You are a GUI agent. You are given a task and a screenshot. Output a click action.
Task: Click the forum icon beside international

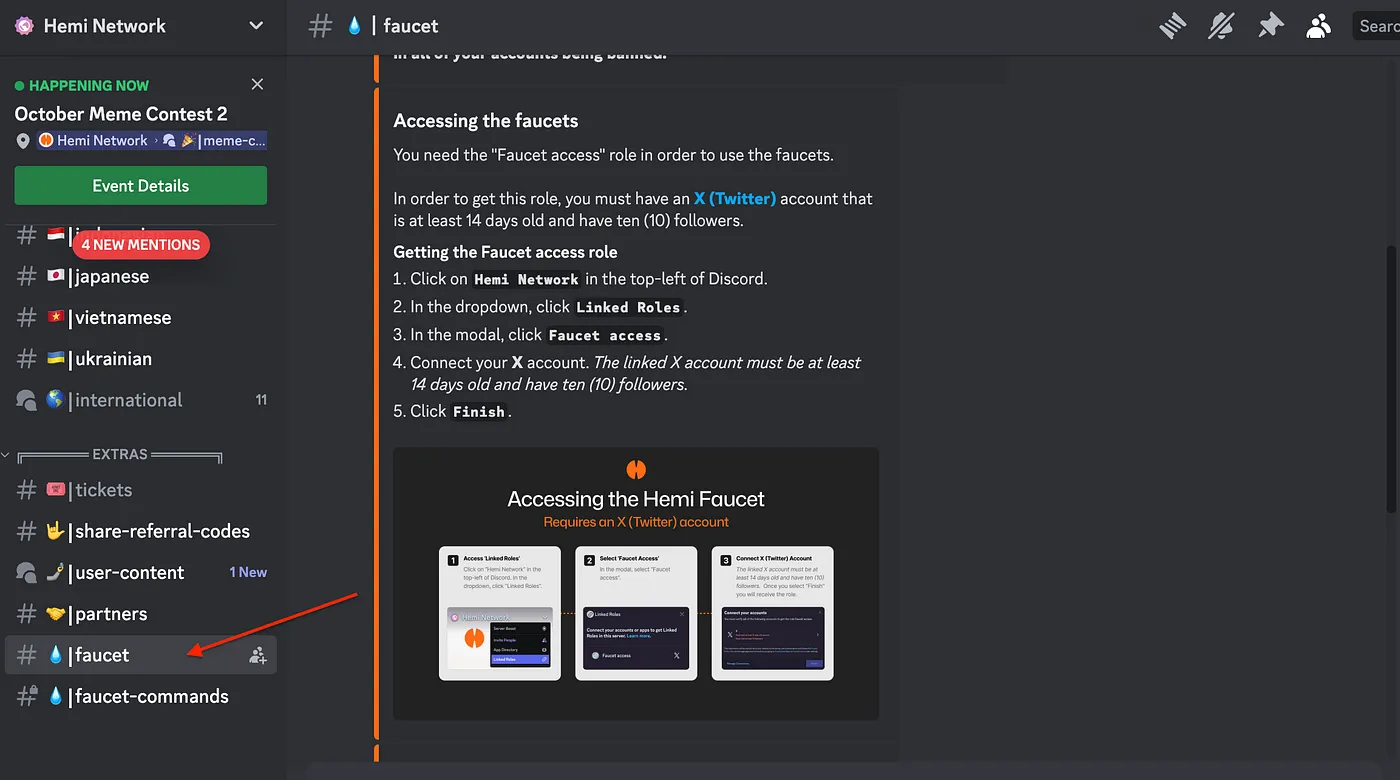coord(27,400)
